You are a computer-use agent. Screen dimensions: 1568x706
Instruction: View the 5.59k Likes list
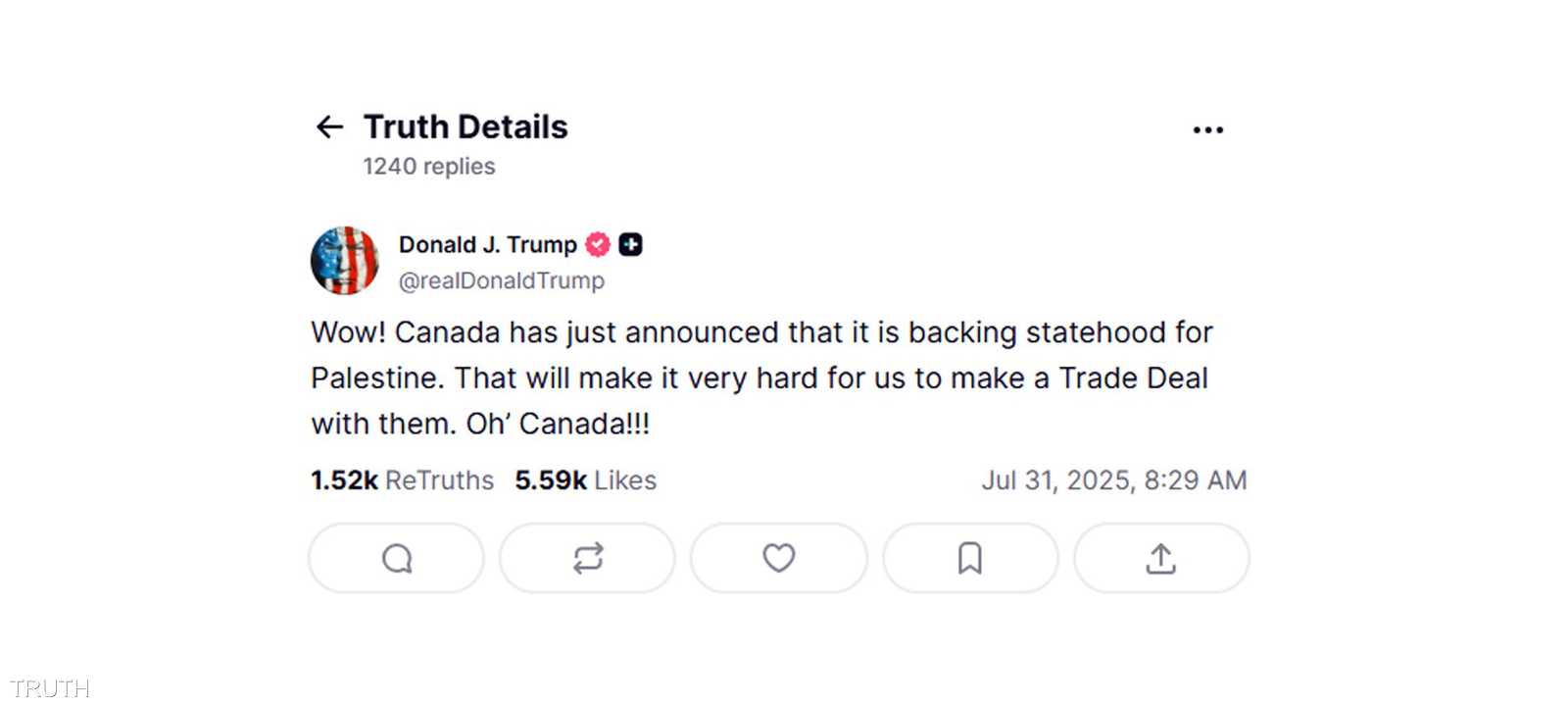[x=585, y=480]
